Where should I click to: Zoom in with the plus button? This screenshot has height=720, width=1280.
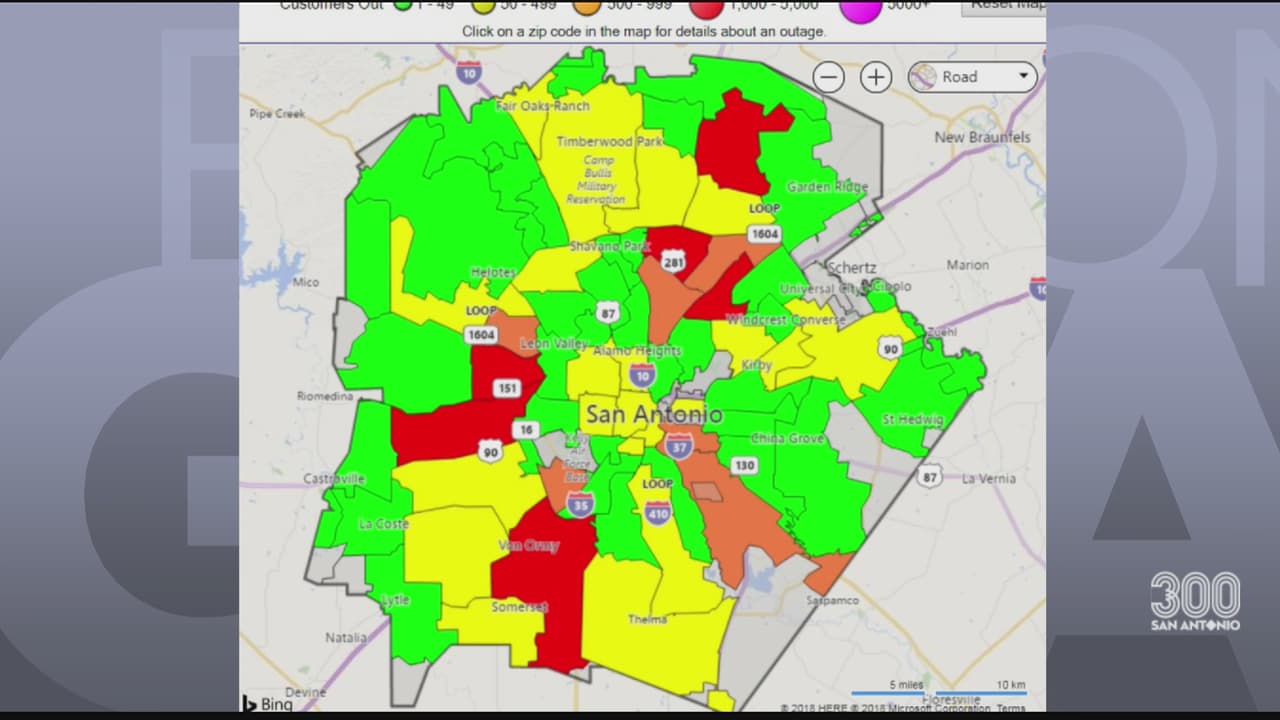(x=876, y=77)
